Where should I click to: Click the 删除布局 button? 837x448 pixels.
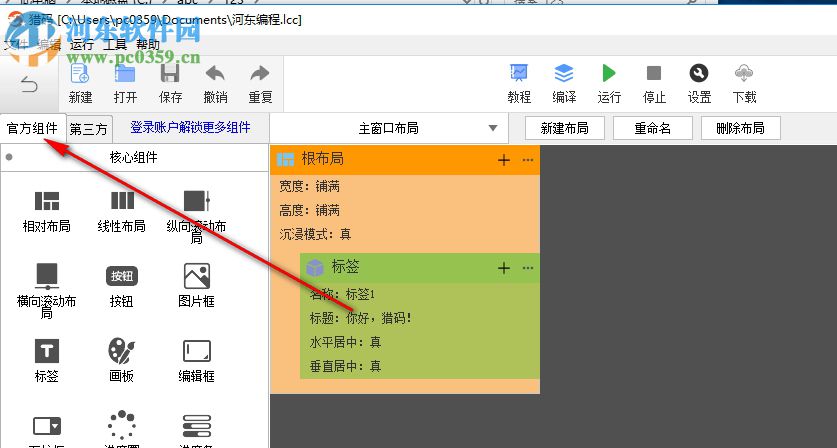(740, 128)
